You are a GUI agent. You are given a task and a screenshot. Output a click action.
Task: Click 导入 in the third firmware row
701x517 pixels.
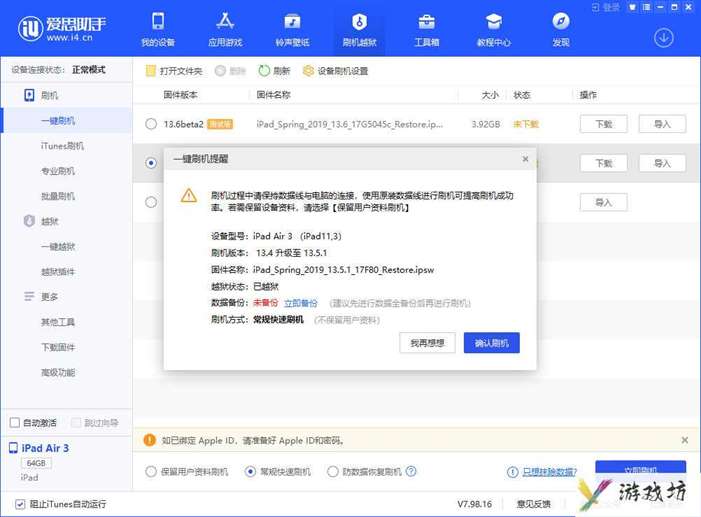[604, 202]
